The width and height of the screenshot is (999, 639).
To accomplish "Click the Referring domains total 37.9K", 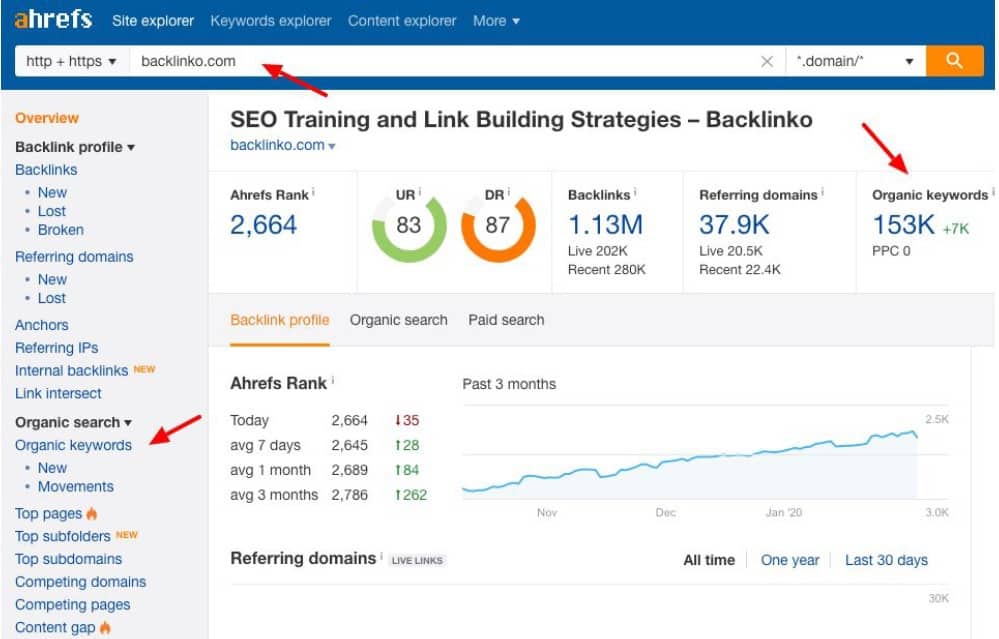I will point(734,225).
